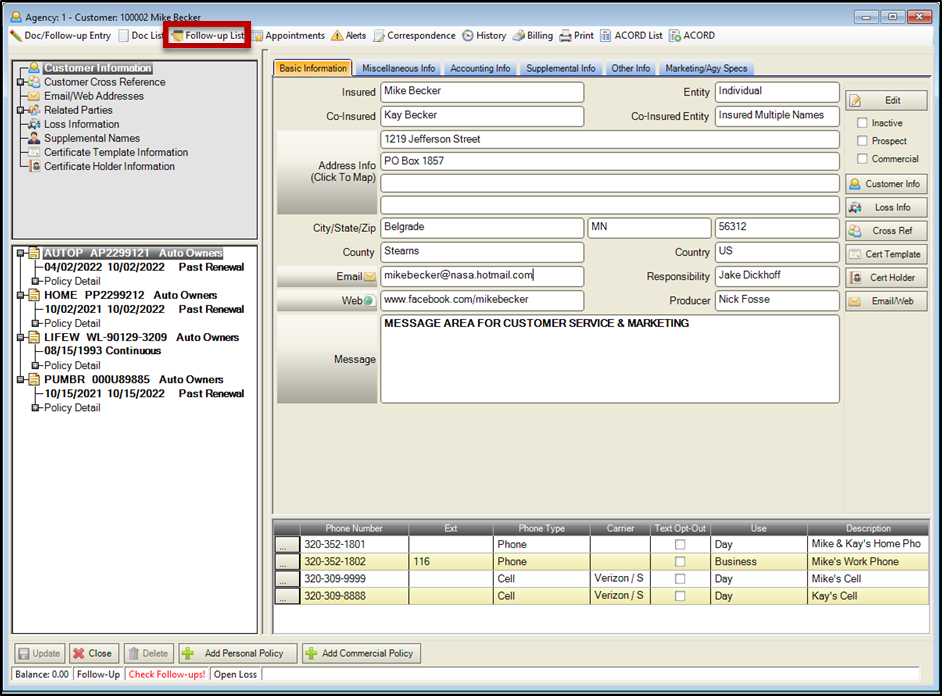This screenshot has width=942, height=696.
Task: Click Add Commercial Policy button
Action: click(x=361, y=653)
